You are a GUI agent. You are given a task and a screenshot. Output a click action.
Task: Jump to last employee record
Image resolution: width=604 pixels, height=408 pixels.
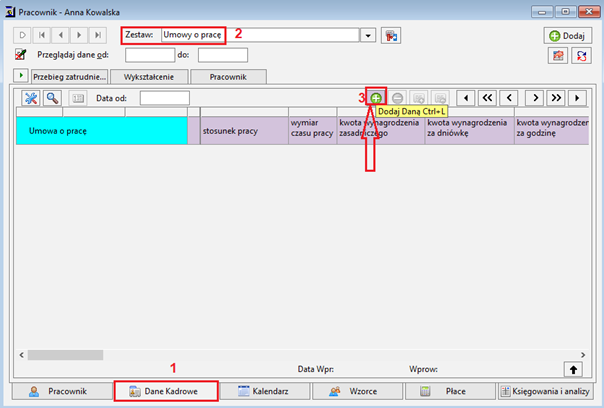coord(98,35)
